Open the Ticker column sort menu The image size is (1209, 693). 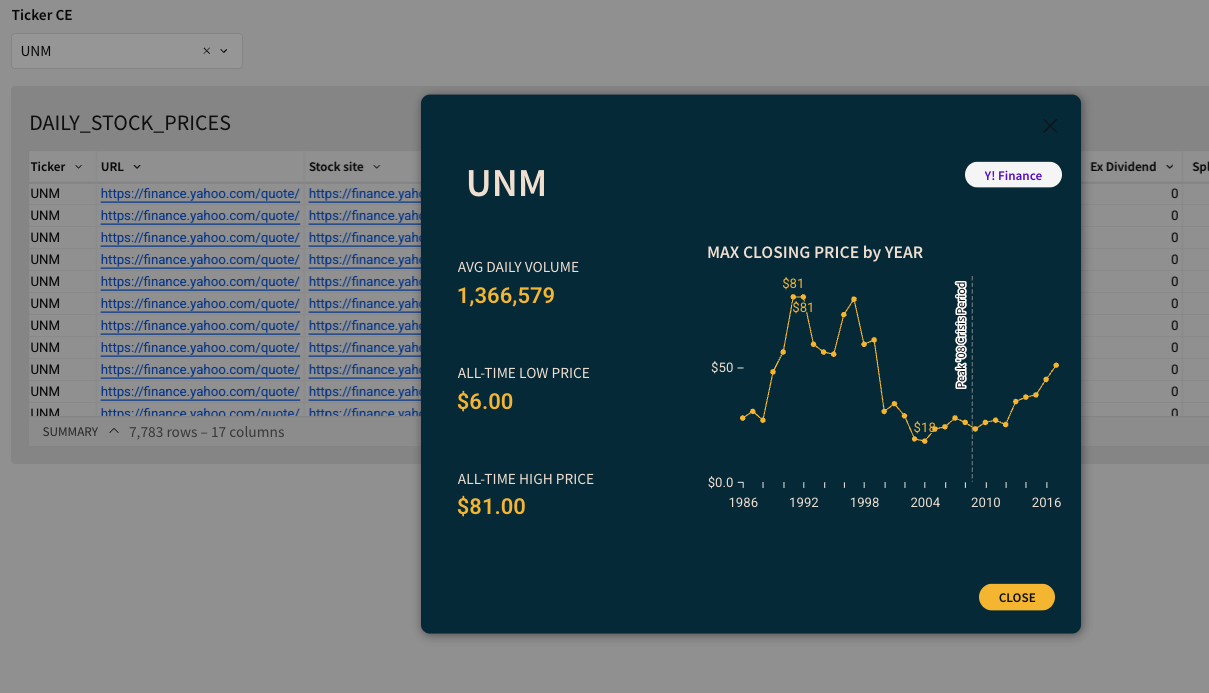79,167
